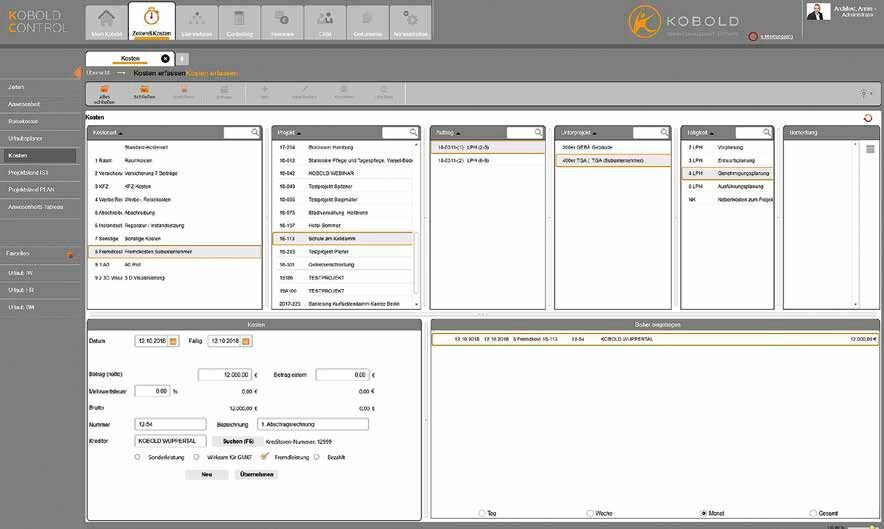Screen dimensions: 884x529
Task: Click the Alles schließen toolbar icon
Action: 104,94
